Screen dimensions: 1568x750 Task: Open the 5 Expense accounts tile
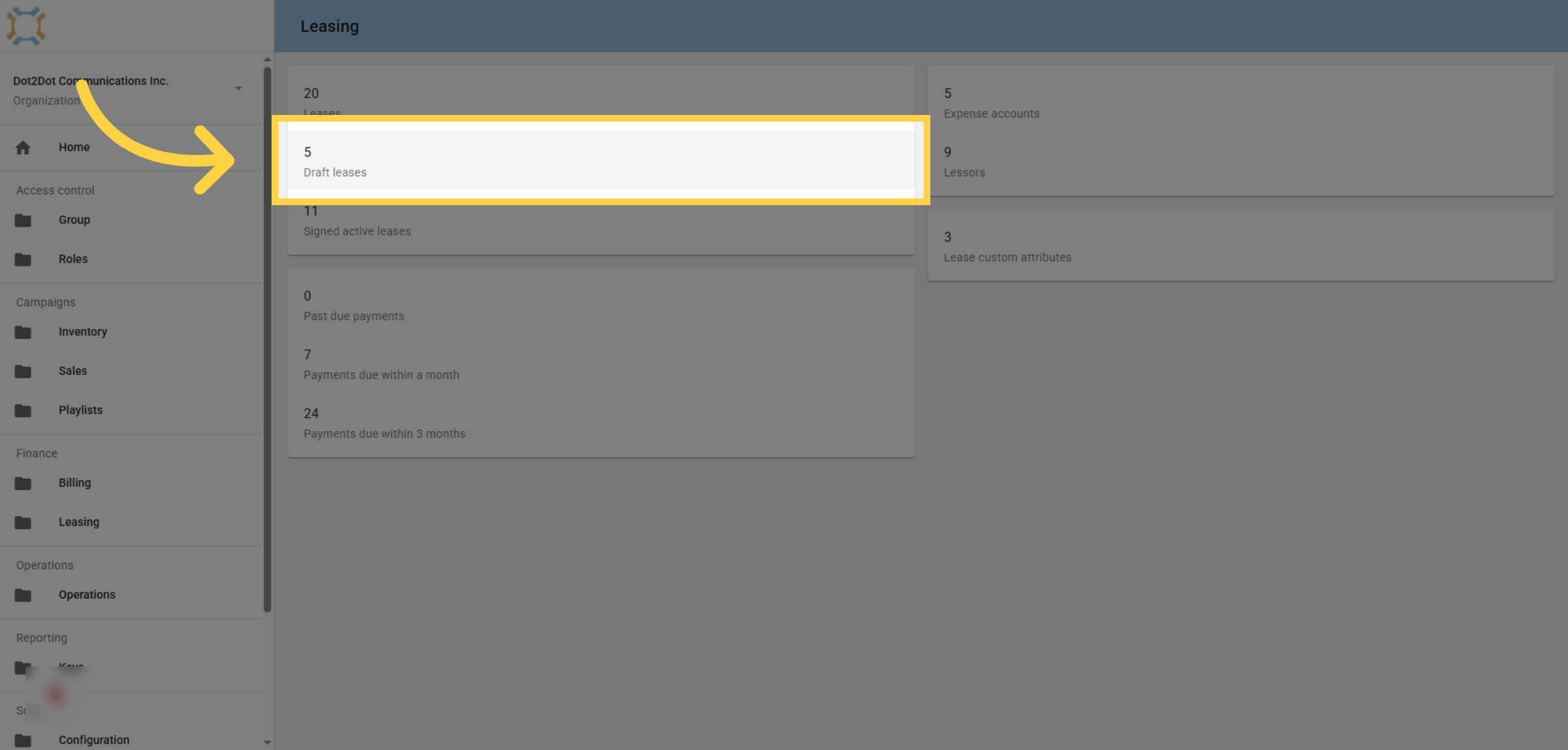(x=1241, y=101)
